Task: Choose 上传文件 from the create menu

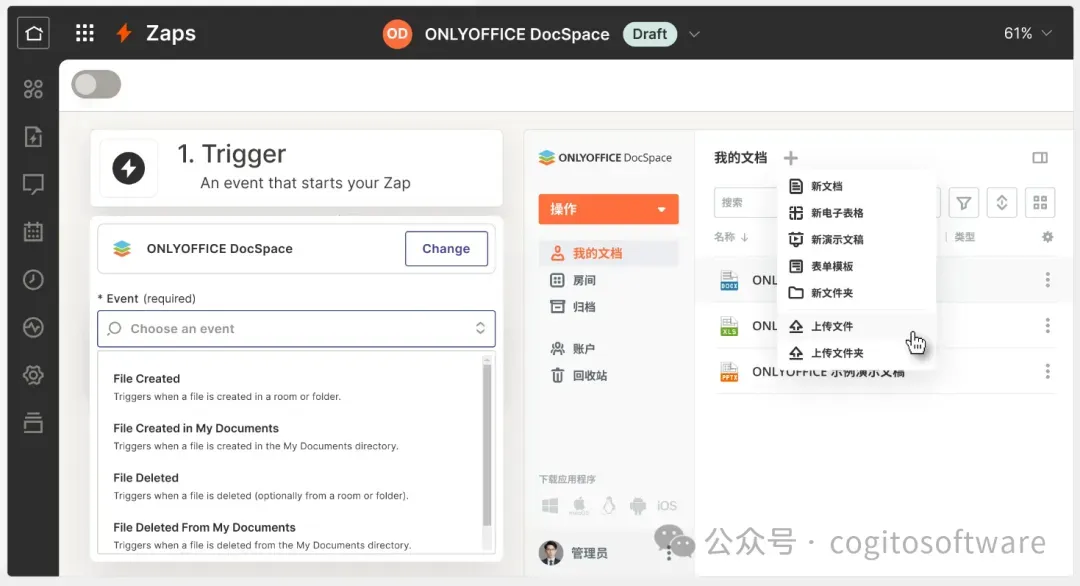Action: [x=856, y=326]
